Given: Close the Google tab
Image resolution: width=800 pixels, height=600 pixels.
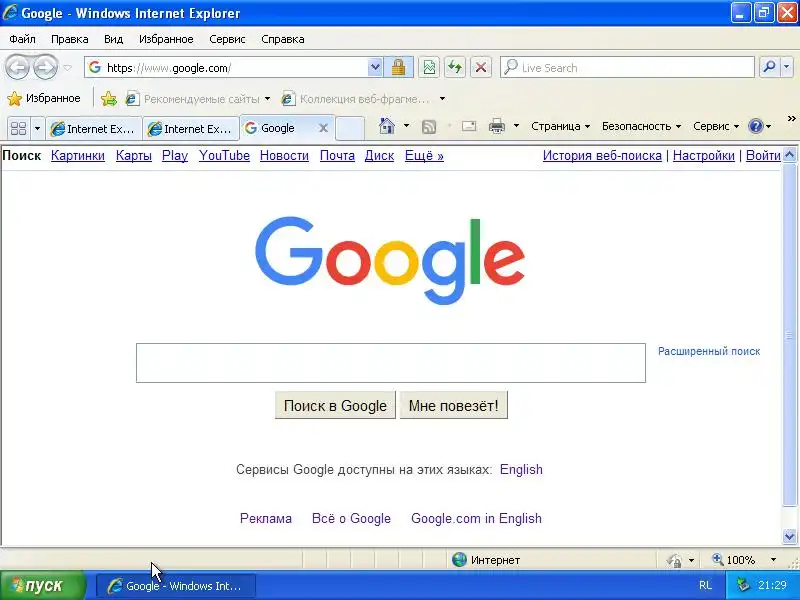Looking at the screenshot, I should [x=323, y=128].
